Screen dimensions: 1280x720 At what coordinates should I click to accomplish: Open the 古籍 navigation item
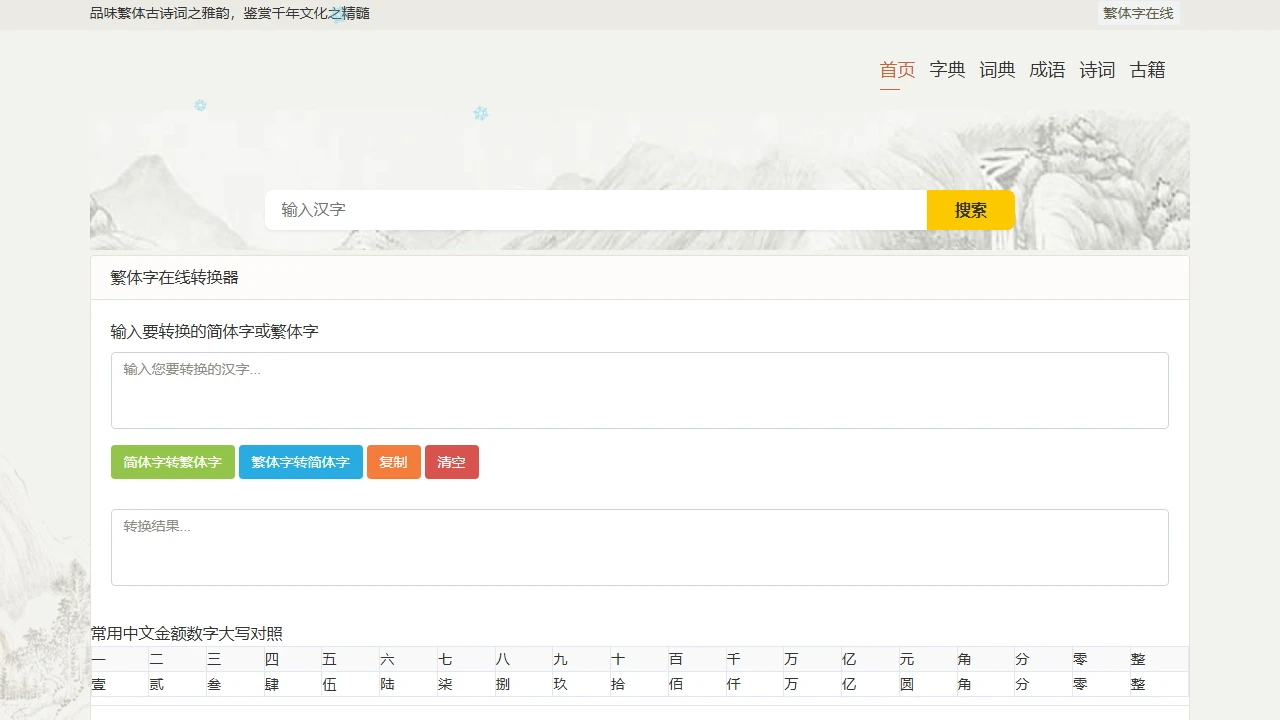point(1147,70)
